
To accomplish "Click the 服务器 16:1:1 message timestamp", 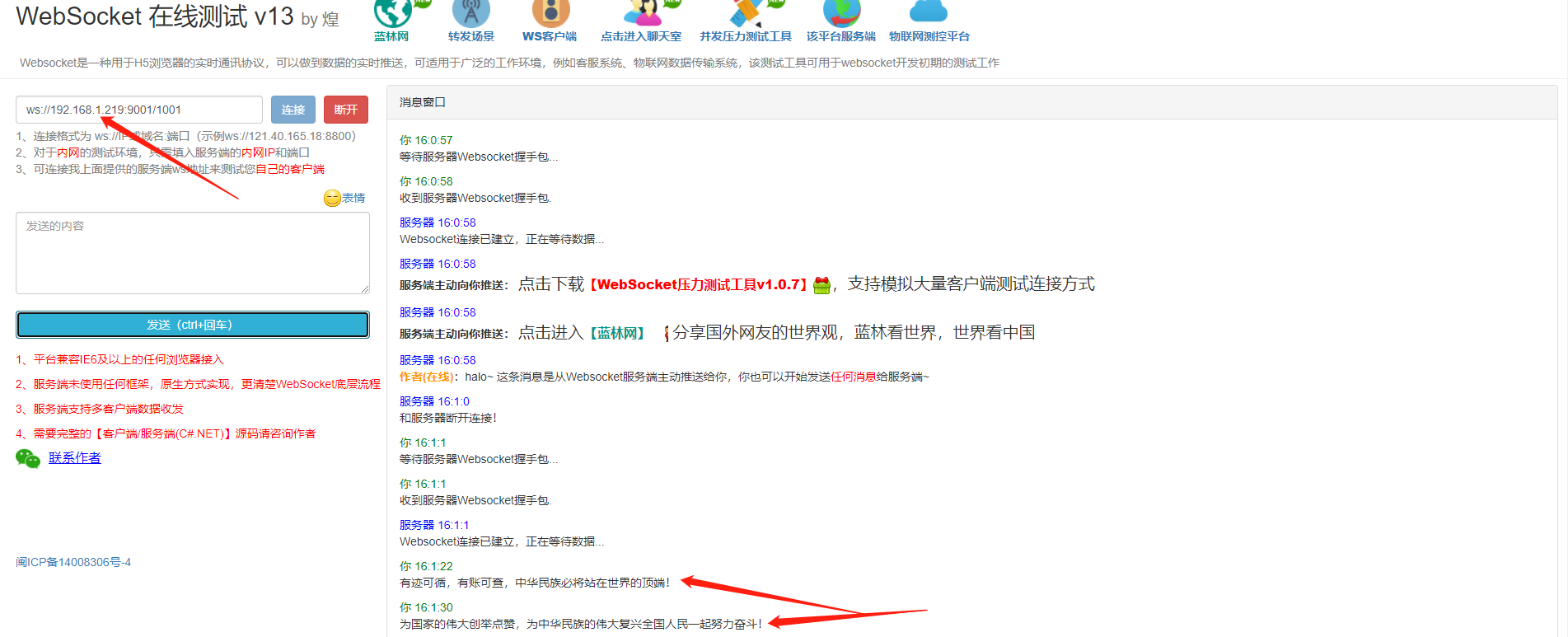I will pyautogui.click(x=434, y=525).
